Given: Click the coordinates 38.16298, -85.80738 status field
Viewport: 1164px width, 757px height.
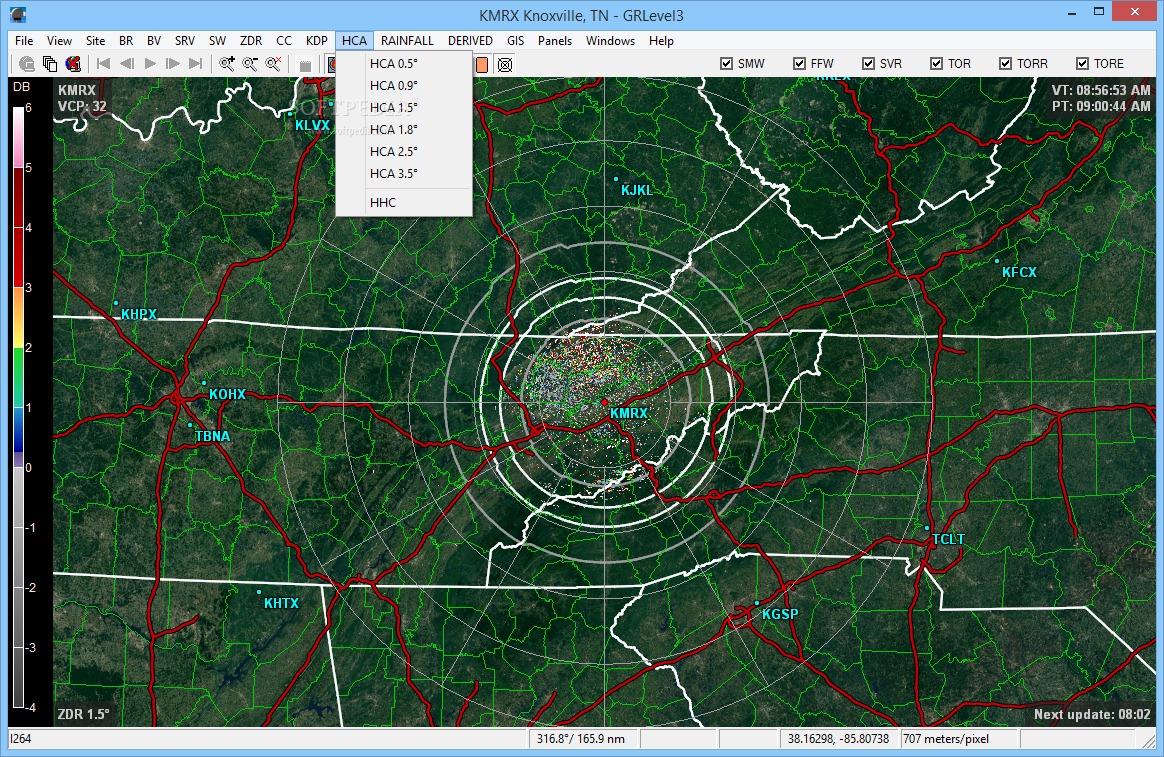Looking at the screenshot, I should click(838, 738).
